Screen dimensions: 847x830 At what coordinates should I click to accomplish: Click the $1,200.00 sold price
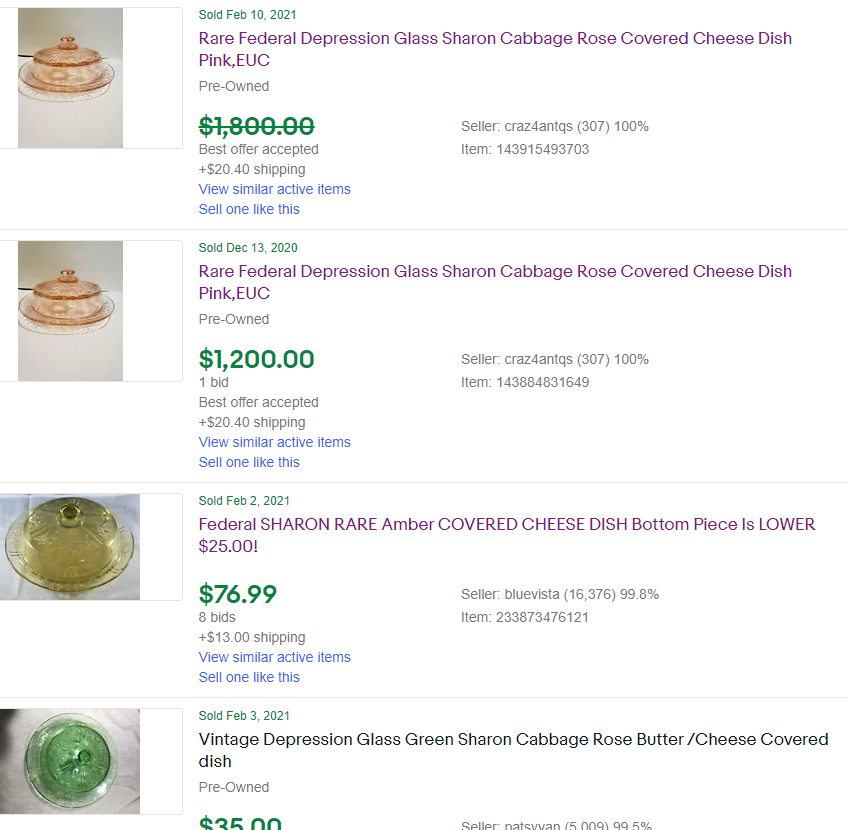click(256, 359)
